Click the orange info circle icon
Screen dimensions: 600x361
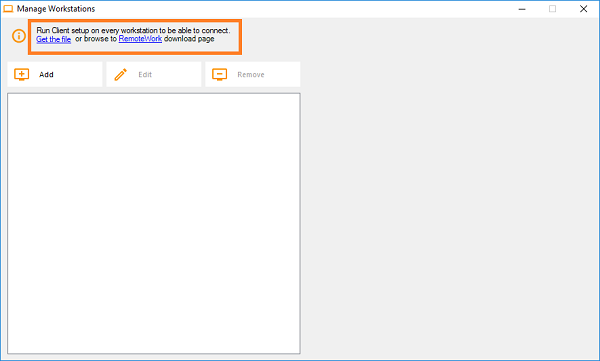pos(19,36)
